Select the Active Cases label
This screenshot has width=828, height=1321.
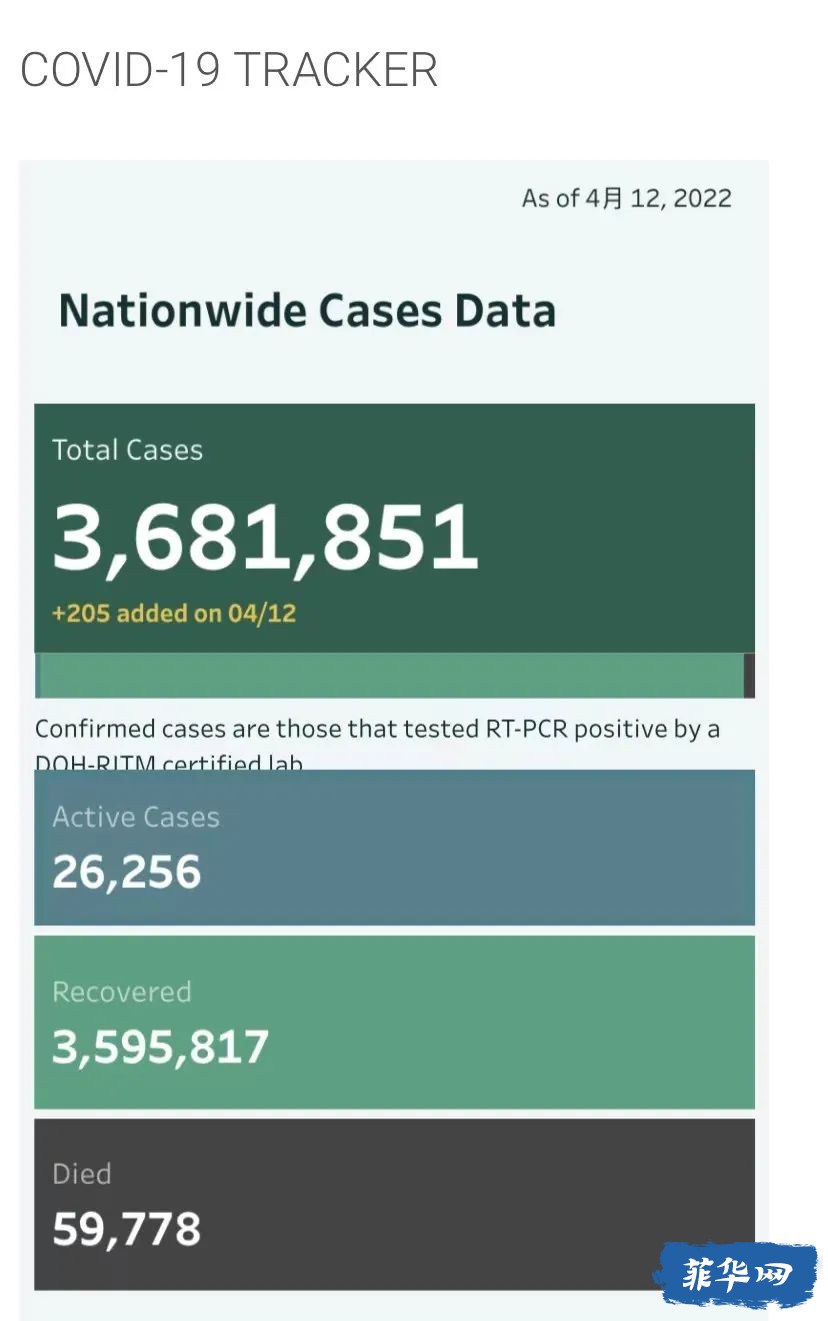(136, 817)
